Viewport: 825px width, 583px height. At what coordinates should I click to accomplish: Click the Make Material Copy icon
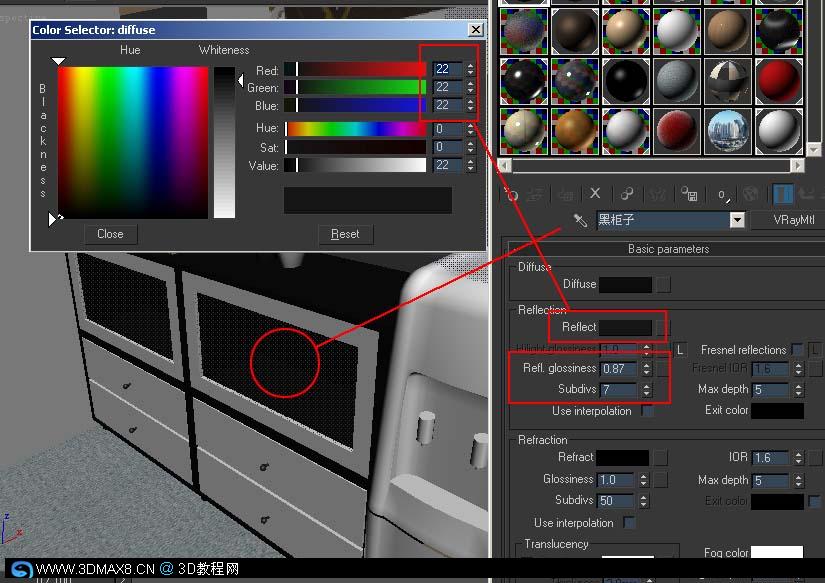[x=627, y=194]
